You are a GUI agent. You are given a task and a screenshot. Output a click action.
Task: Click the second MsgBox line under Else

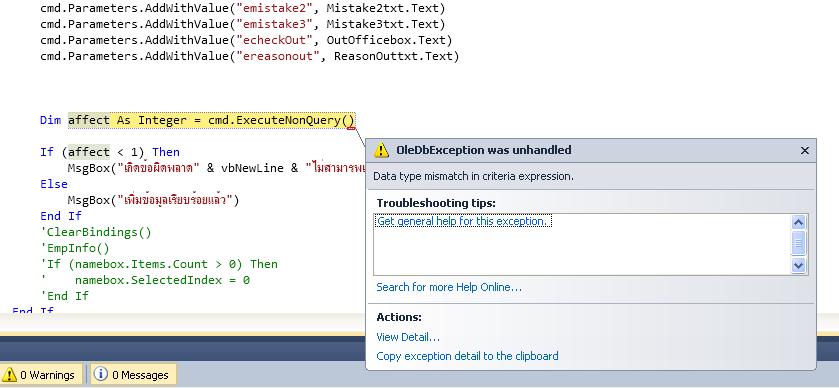coord(153,200)
